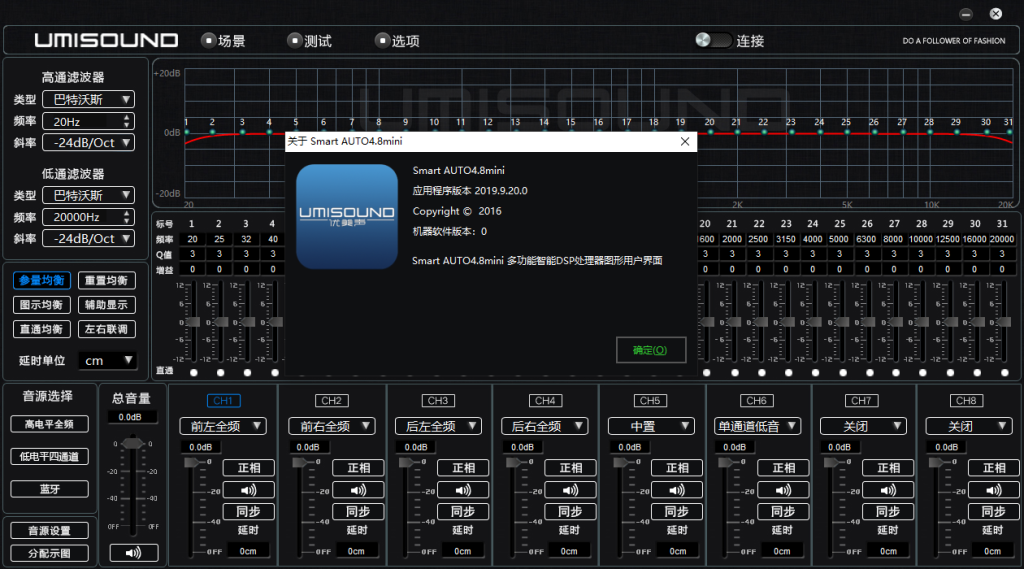
Task: Toggle CH1 phase 正相 button
Action: tap(248, 468)
